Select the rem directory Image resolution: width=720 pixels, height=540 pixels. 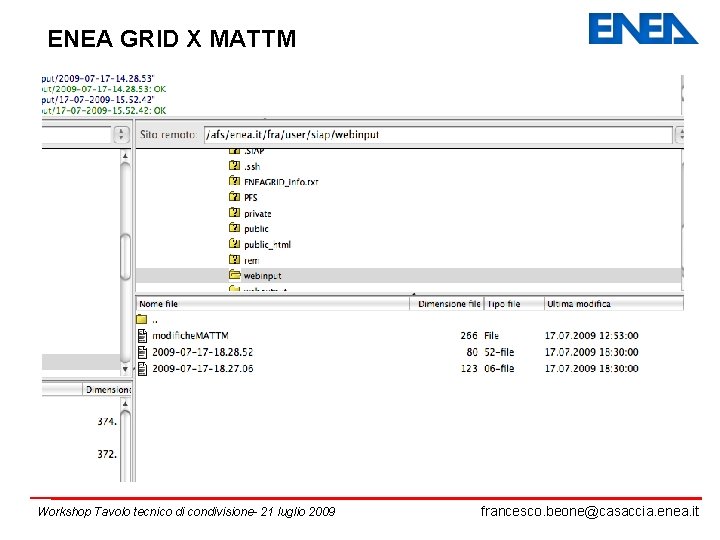(252, 261)
